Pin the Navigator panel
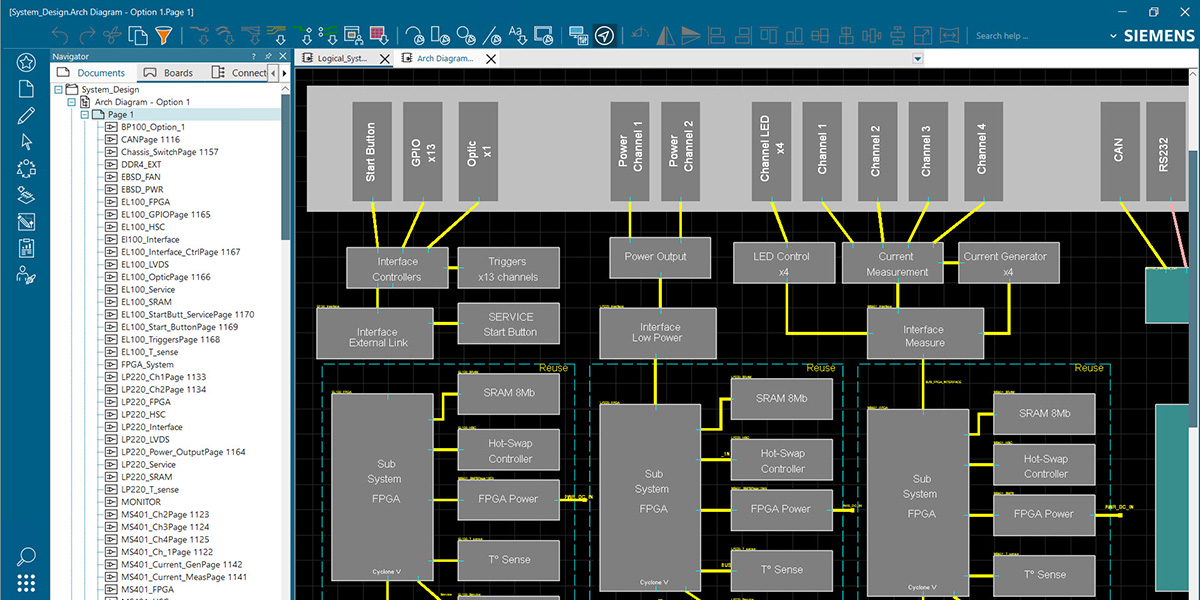 coord(266,56)
